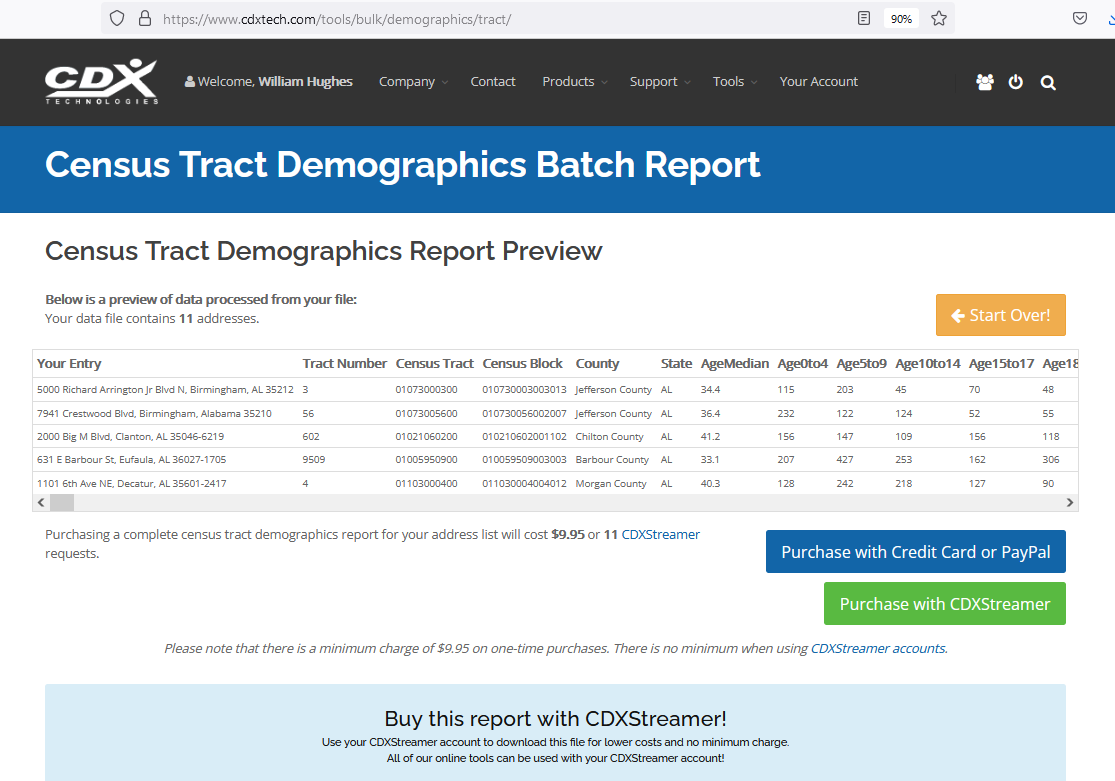Click tract number 9509 cell
The image size is (1115, 781).
314,459
